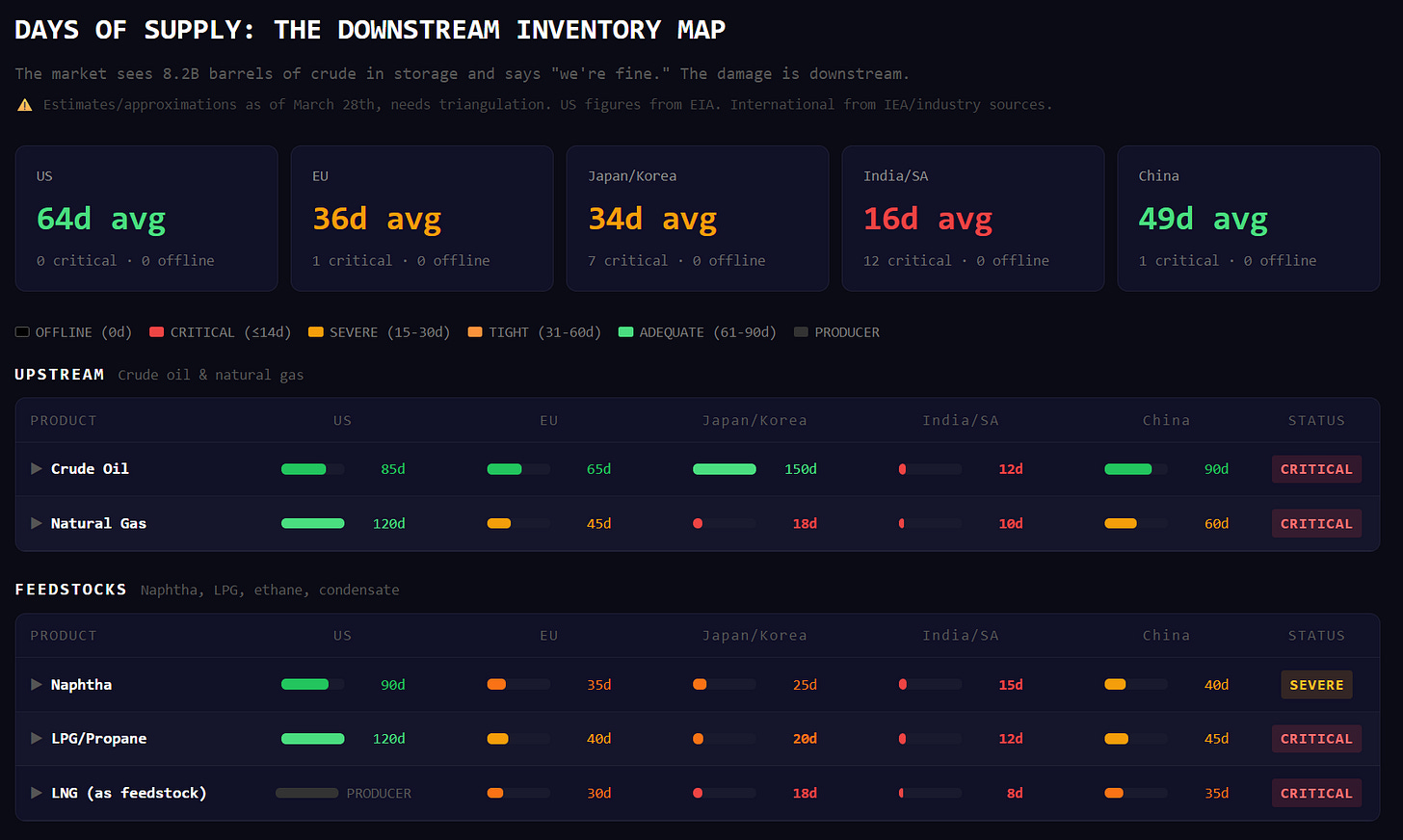
Task: Click the LPG/Propane Japan/Korea 20d value
Action: coord(805,739)
